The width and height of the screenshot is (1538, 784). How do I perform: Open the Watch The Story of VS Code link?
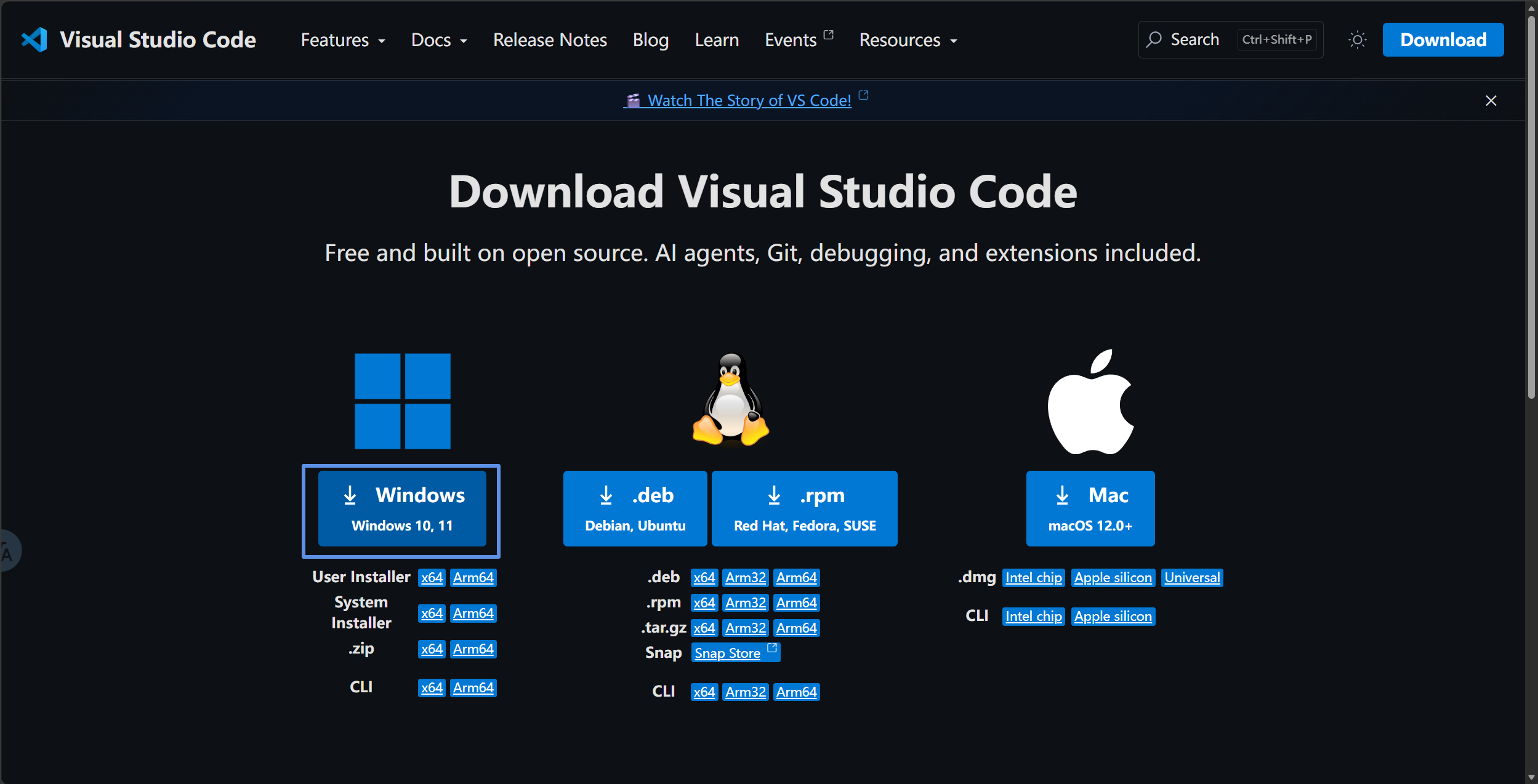[x=746, y=100]
